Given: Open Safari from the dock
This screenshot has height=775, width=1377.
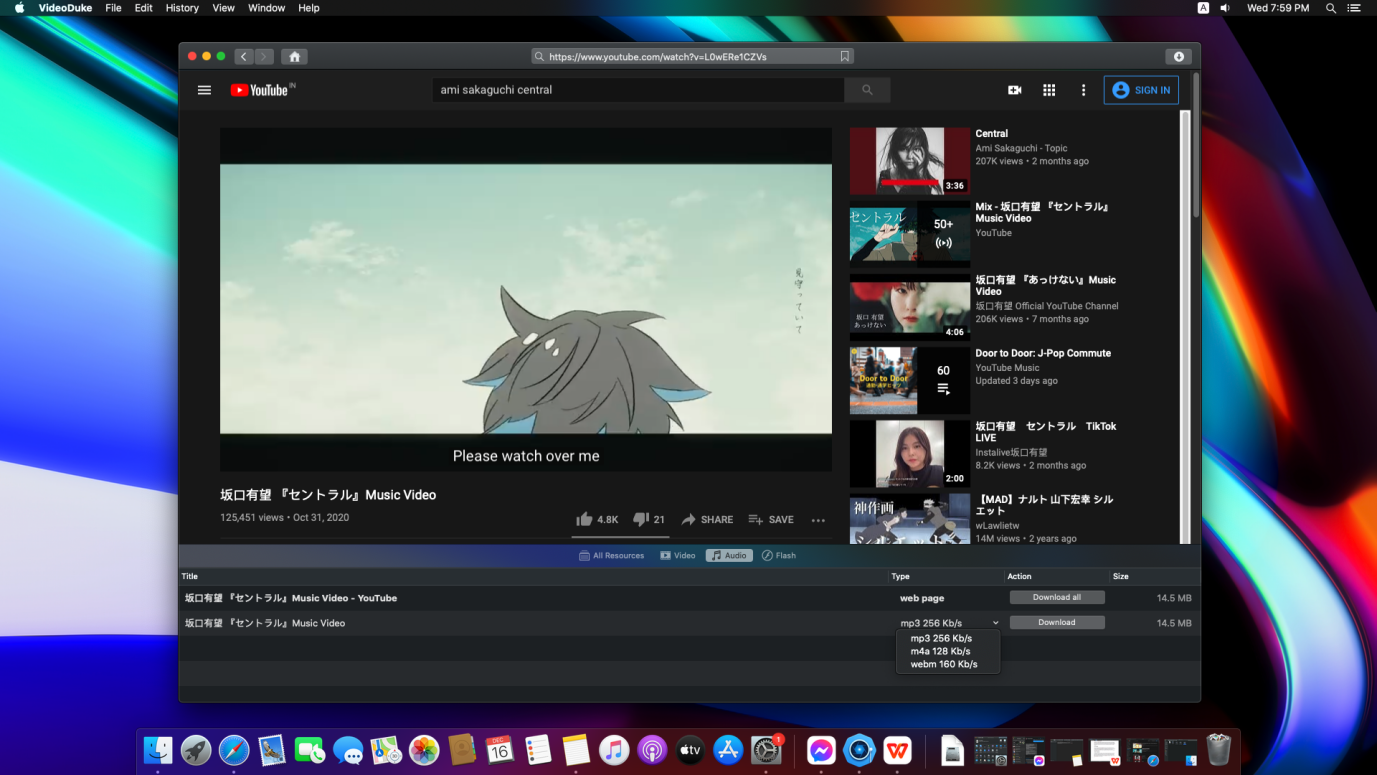Looking at the screenshot, I should [x=234, y=750].
